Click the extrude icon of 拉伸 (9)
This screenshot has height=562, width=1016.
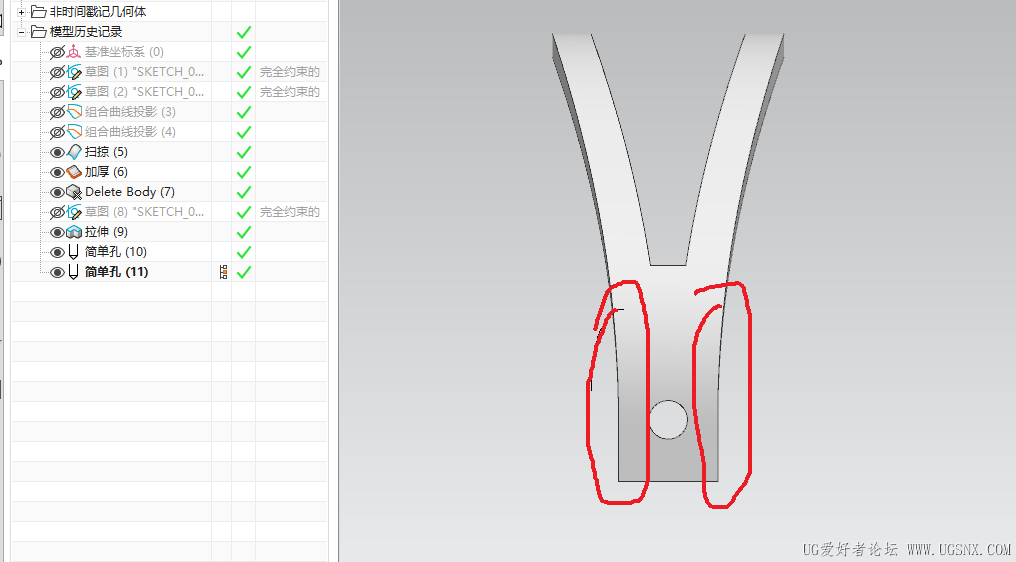[74, 232]
